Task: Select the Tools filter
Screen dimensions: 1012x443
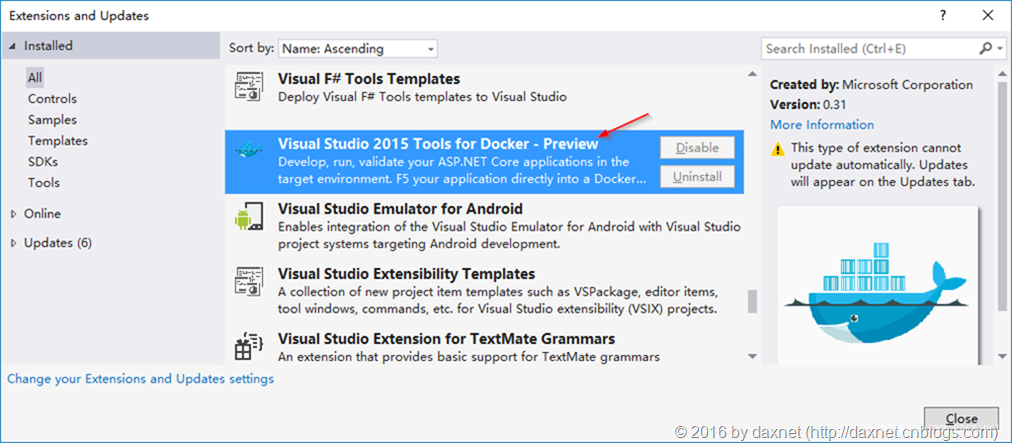Action: [44, 183]
